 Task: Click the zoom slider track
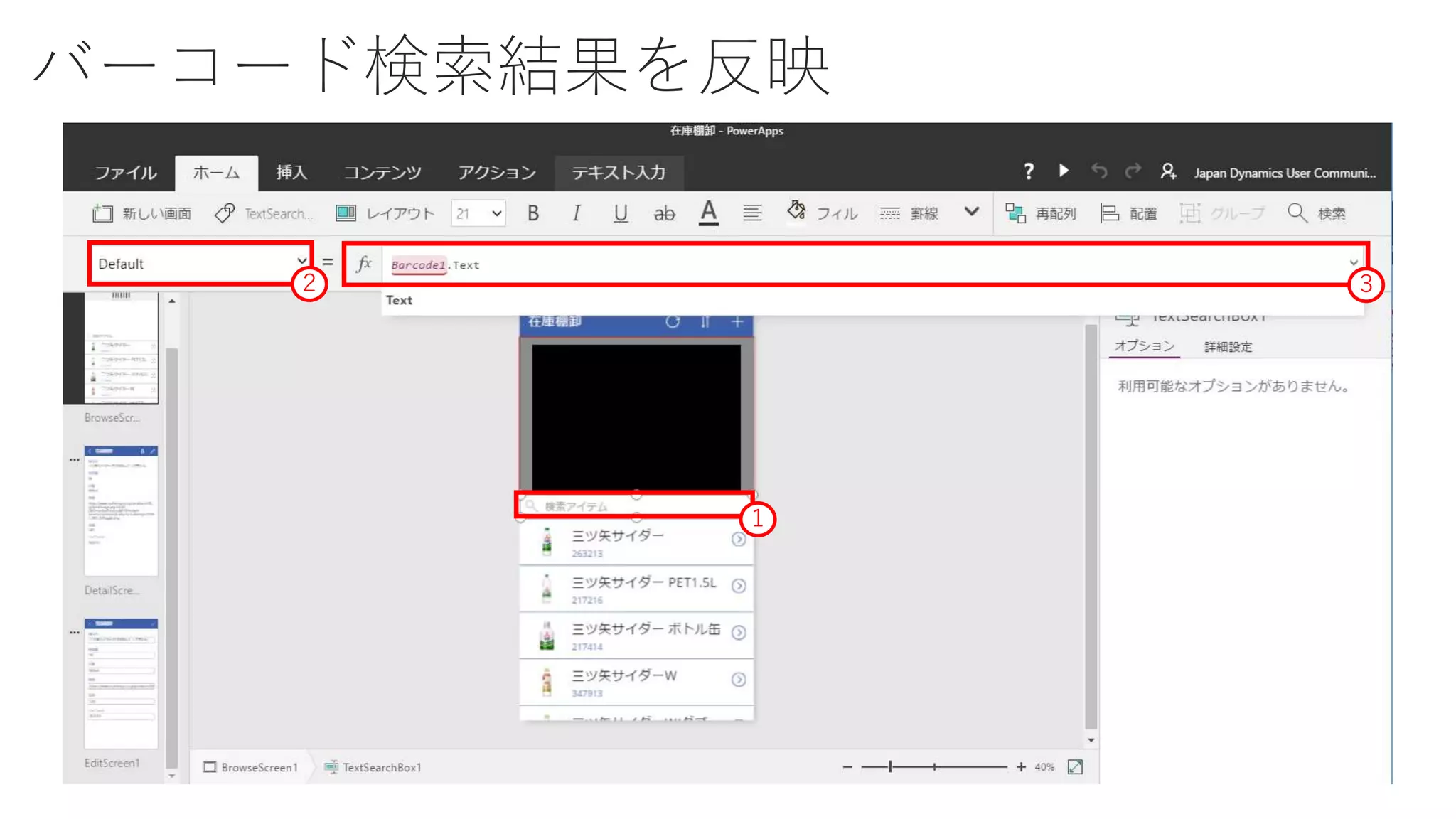pyautogui.click(x=934, y=766)
